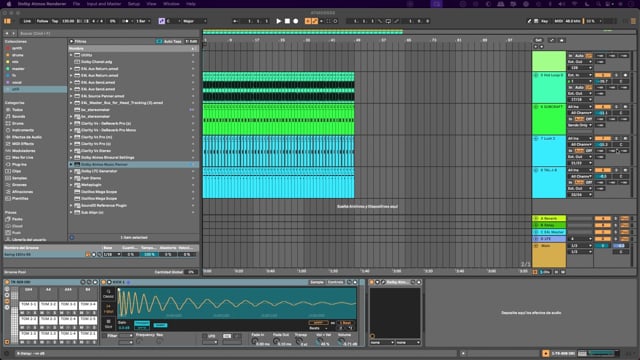Open the Window menu
This screenshot has height=360, width=640.
171,4
